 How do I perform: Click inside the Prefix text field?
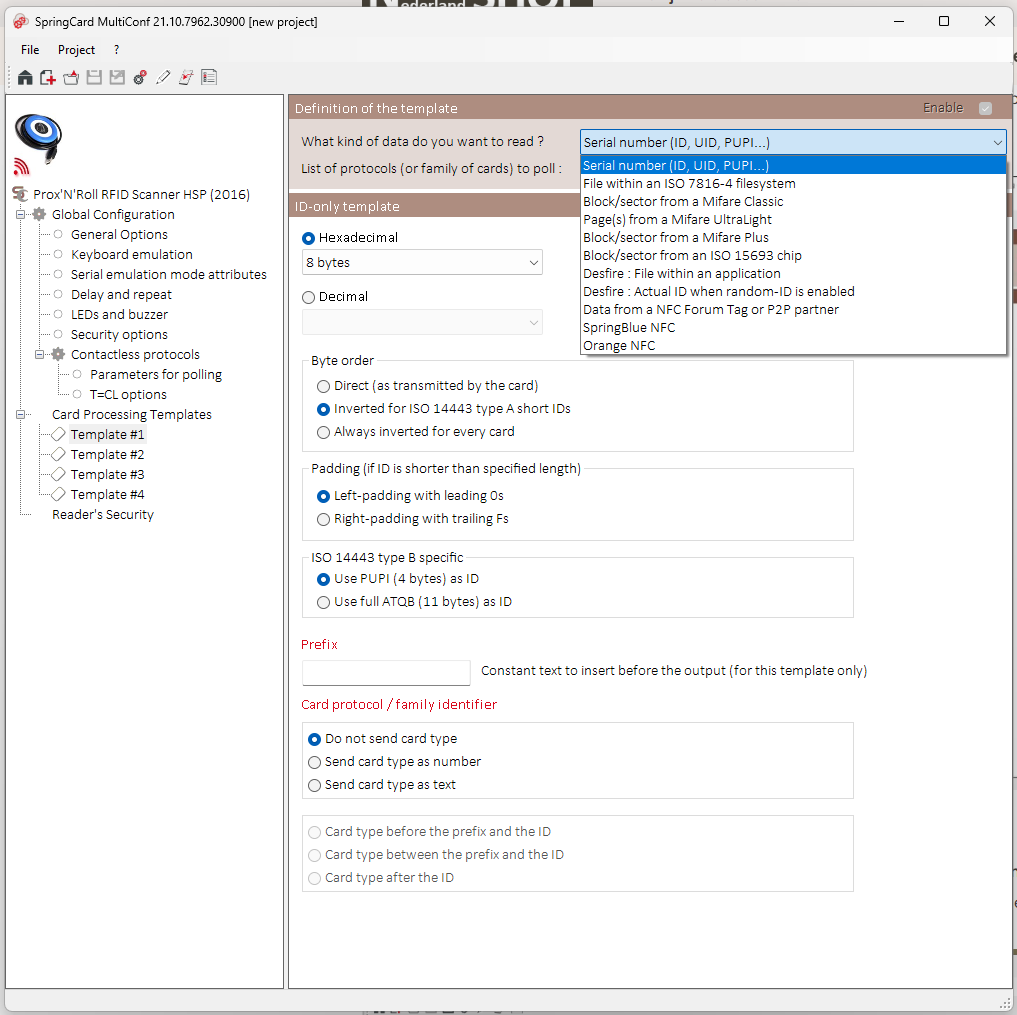pos(386,673)
